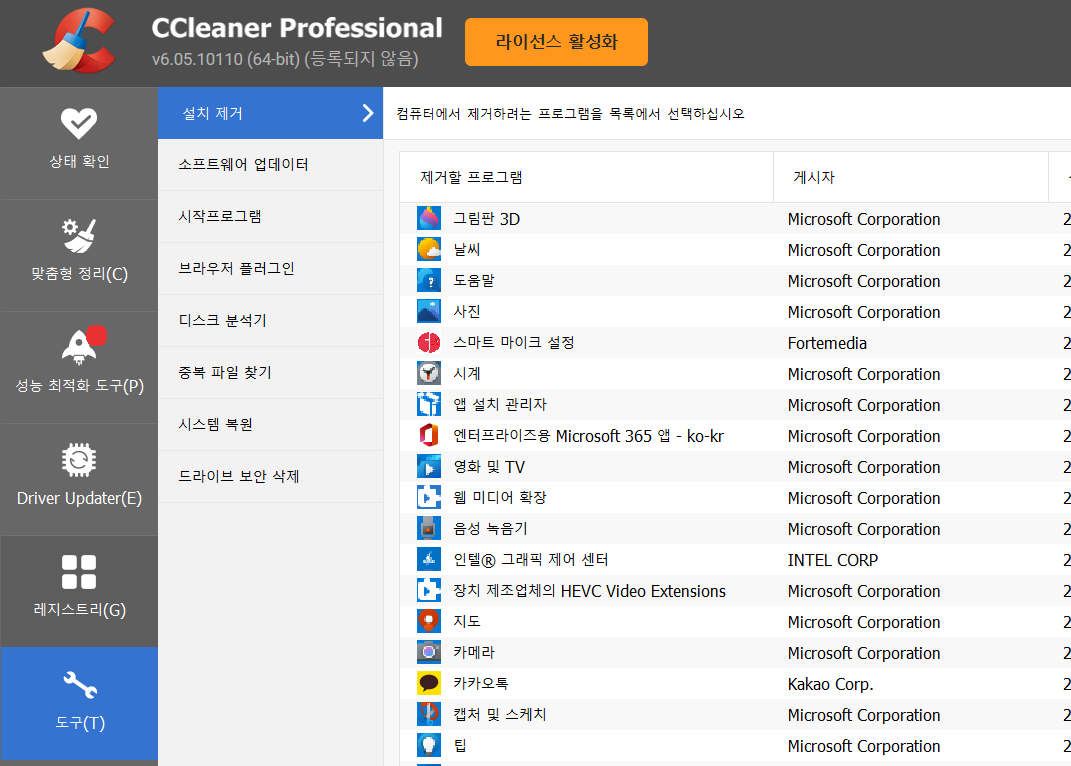Click the 음성 녹음기 recorder icon
The height and width of the screenshot is (766, 1071).
coord(429,528)
